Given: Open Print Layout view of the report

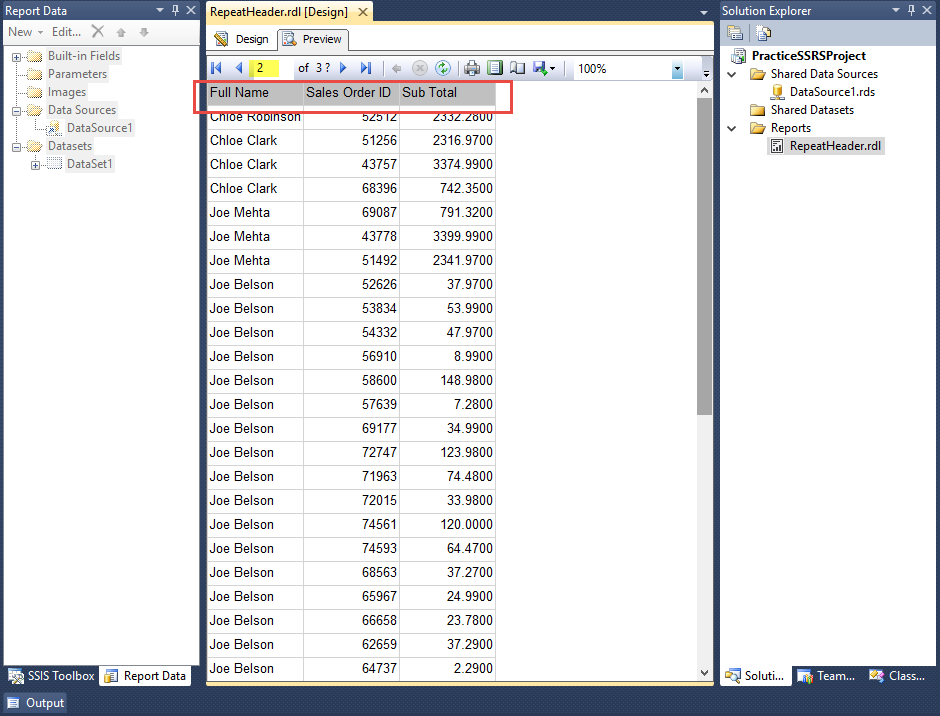Looking at the screenshot, I should coord(495,68).
